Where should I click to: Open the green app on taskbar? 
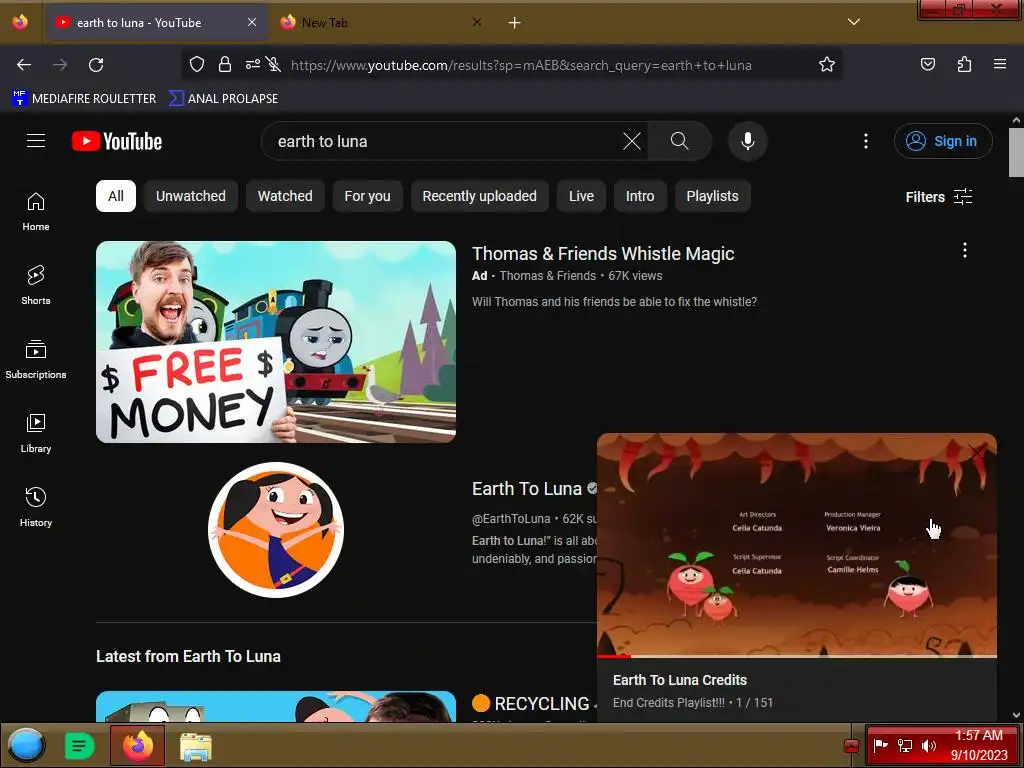coord(79,745)
